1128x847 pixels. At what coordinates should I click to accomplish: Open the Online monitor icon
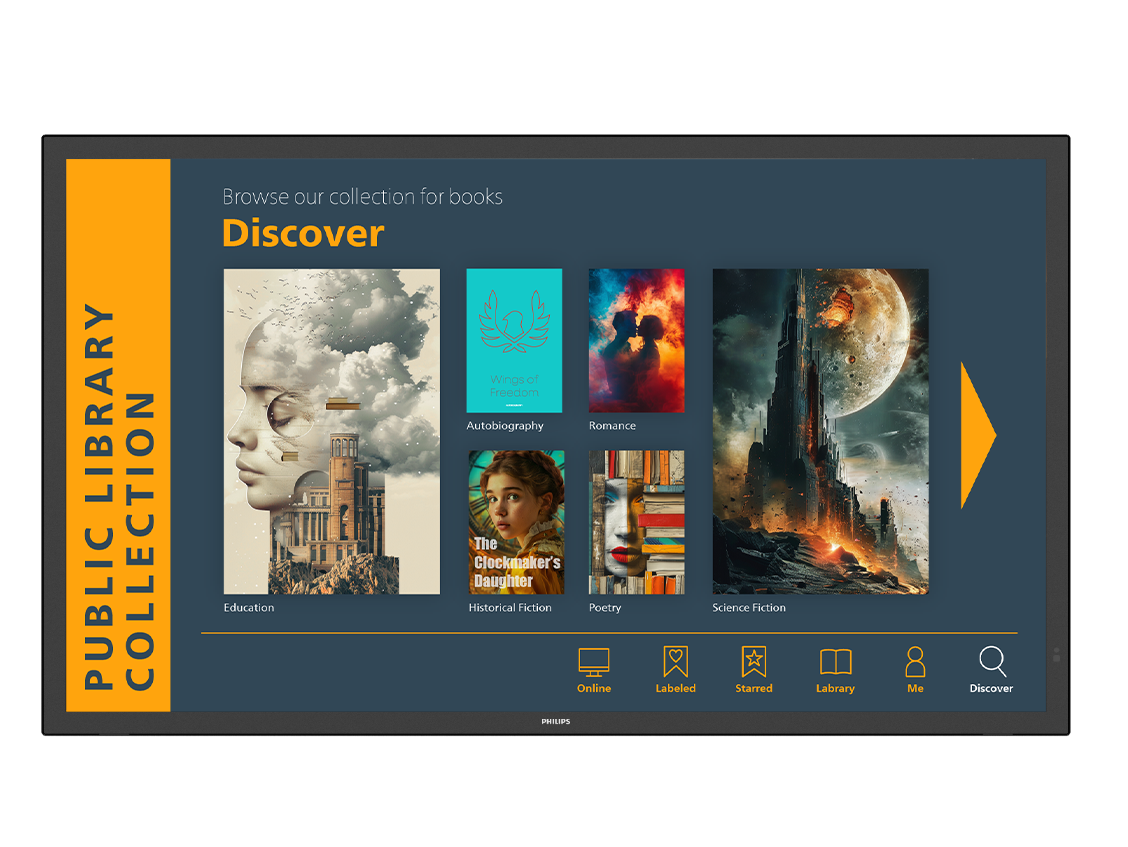pos(593,662)
